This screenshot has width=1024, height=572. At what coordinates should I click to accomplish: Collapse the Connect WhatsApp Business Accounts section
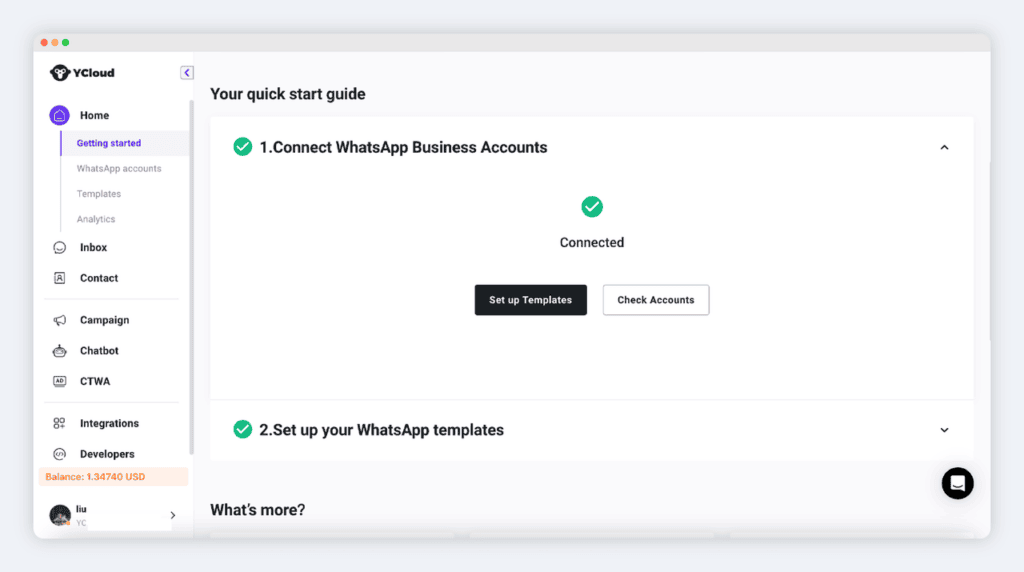click(x=944, y=148)
